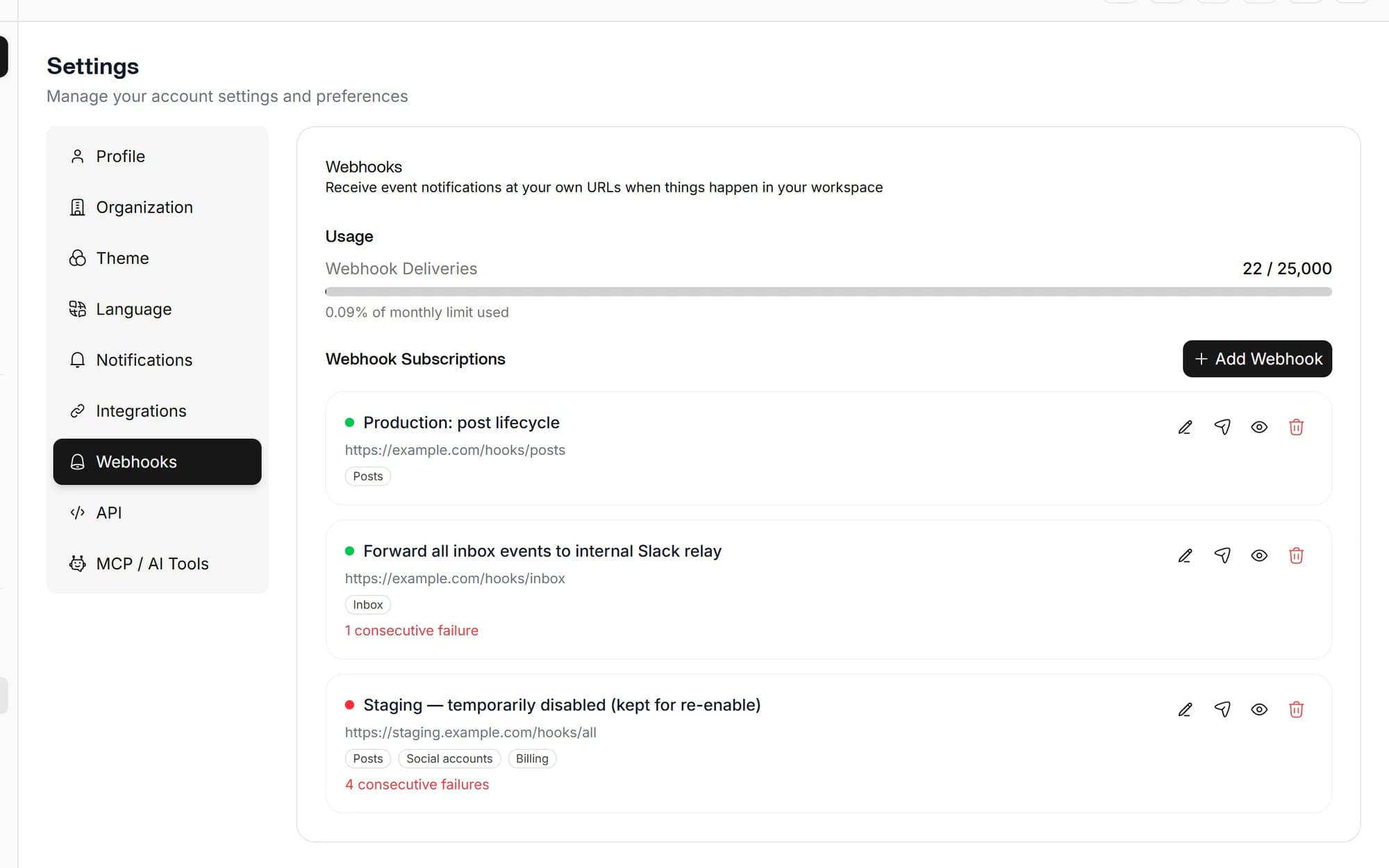Go to Organization settings
The width and height of the screenshot is (1389, 868).
pyautogui.click(x=157, y=207)
